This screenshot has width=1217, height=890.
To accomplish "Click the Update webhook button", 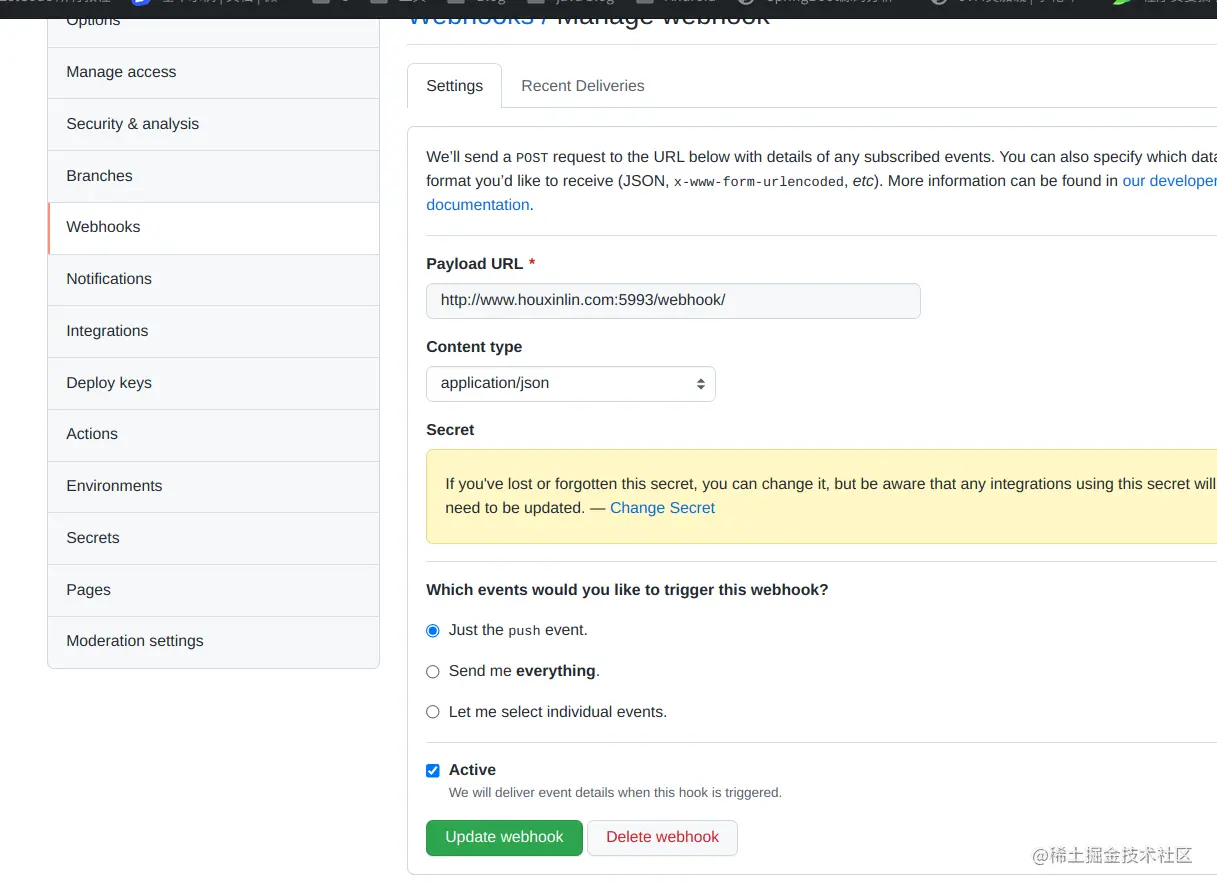I will [x=504, y=837].
